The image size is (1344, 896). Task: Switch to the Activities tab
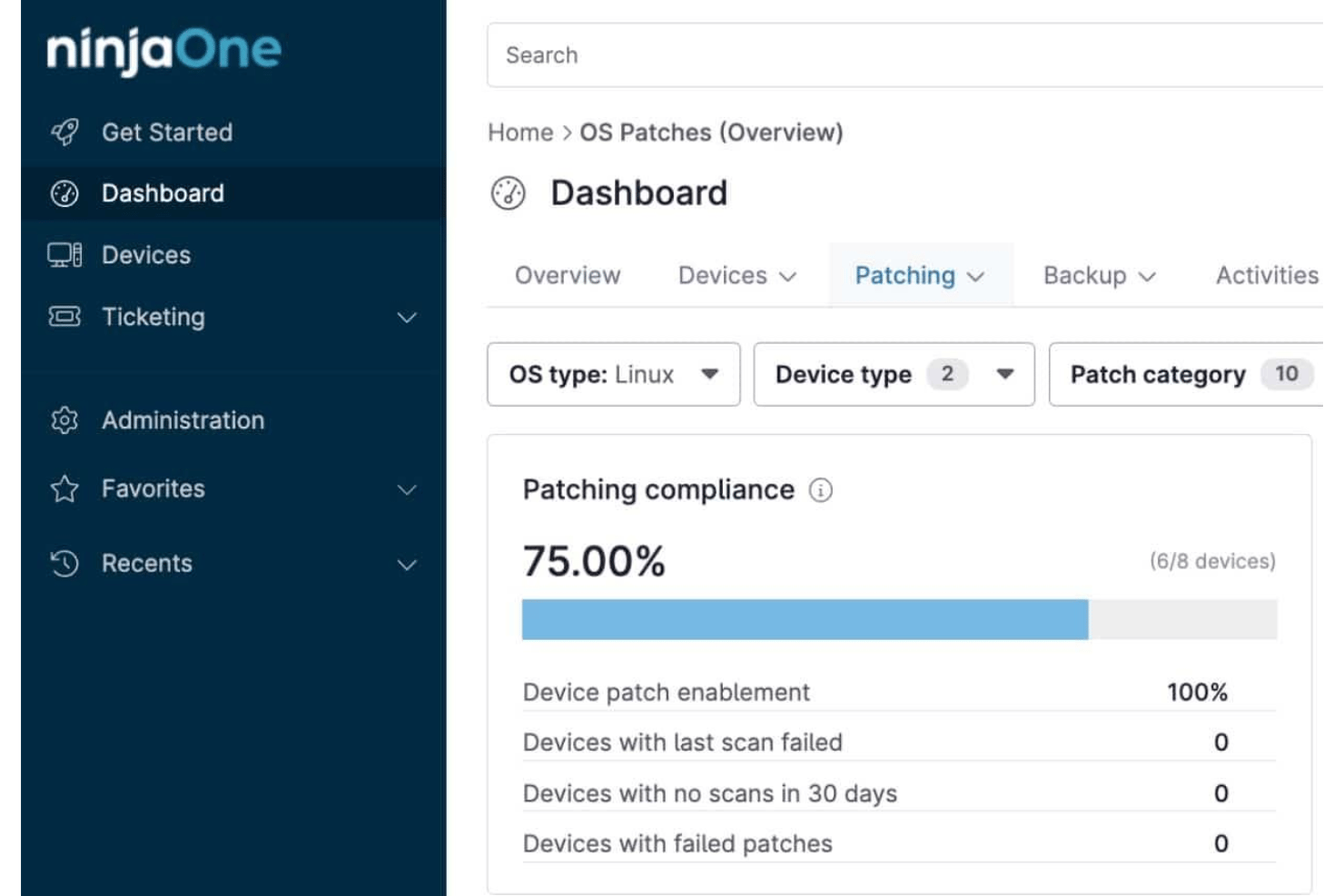tap(1267, 275)
